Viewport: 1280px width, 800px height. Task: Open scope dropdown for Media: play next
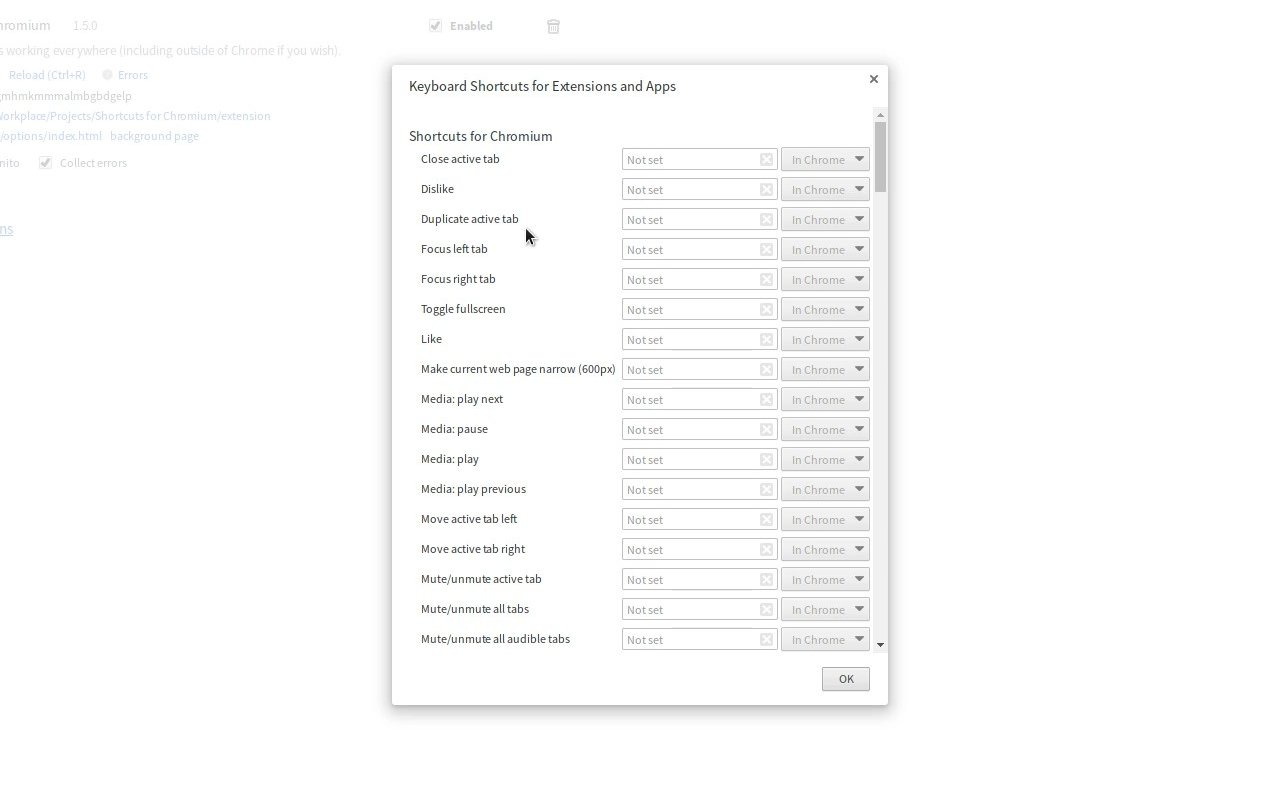point(825,400)
